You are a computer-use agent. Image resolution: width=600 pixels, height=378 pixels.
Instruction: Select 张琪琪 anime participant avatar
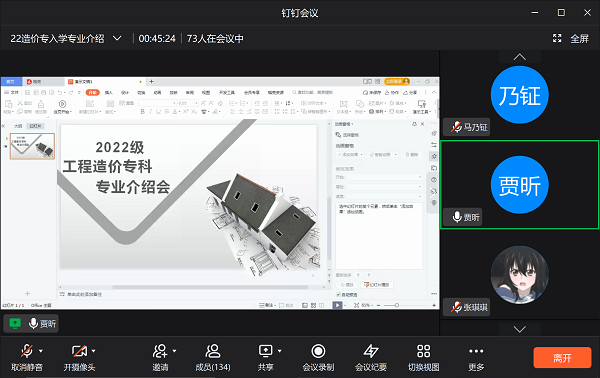click(x=520, y=275)
